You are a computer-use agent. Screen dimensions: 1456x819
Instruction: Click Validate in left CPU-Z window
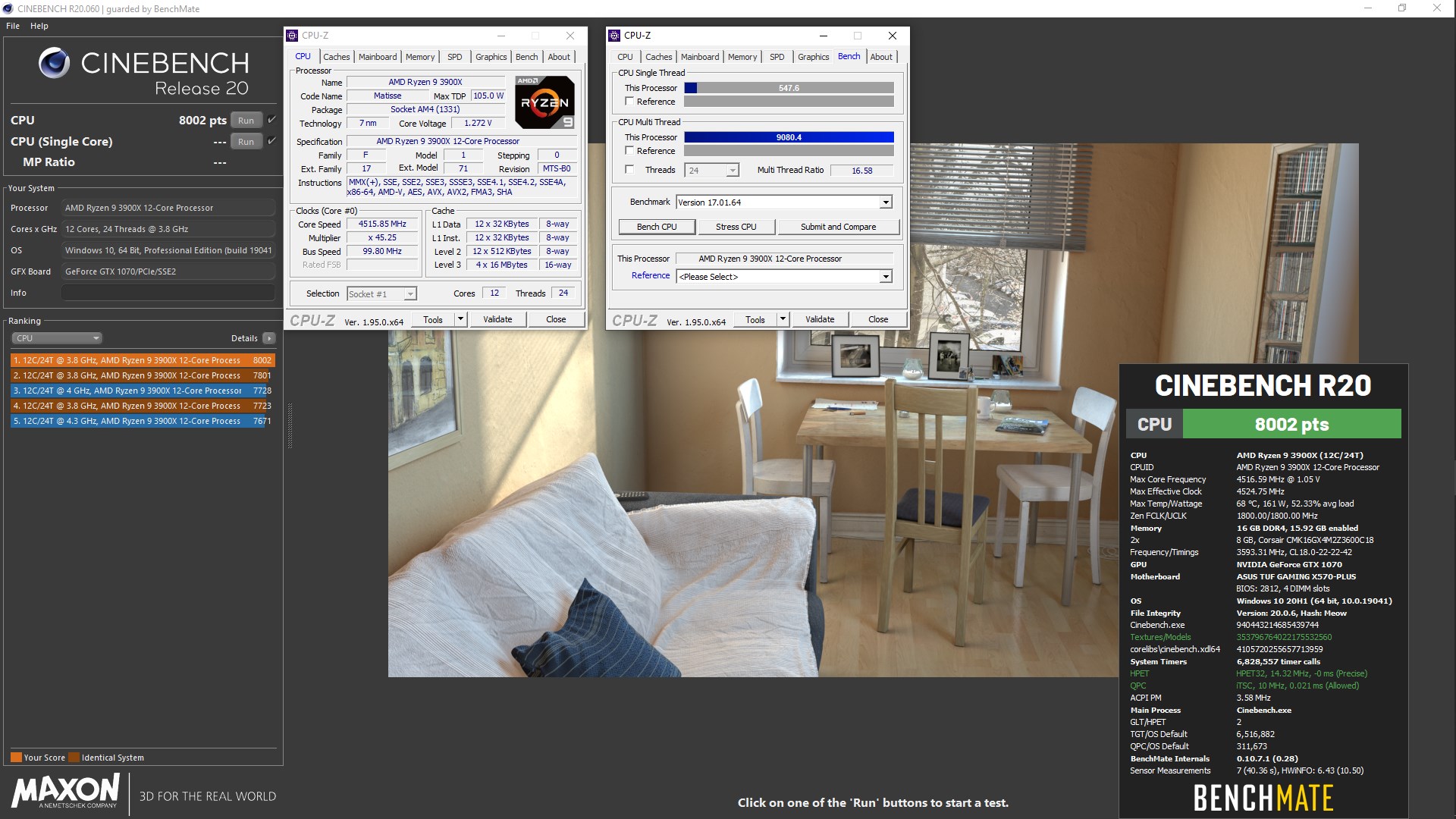497,319
